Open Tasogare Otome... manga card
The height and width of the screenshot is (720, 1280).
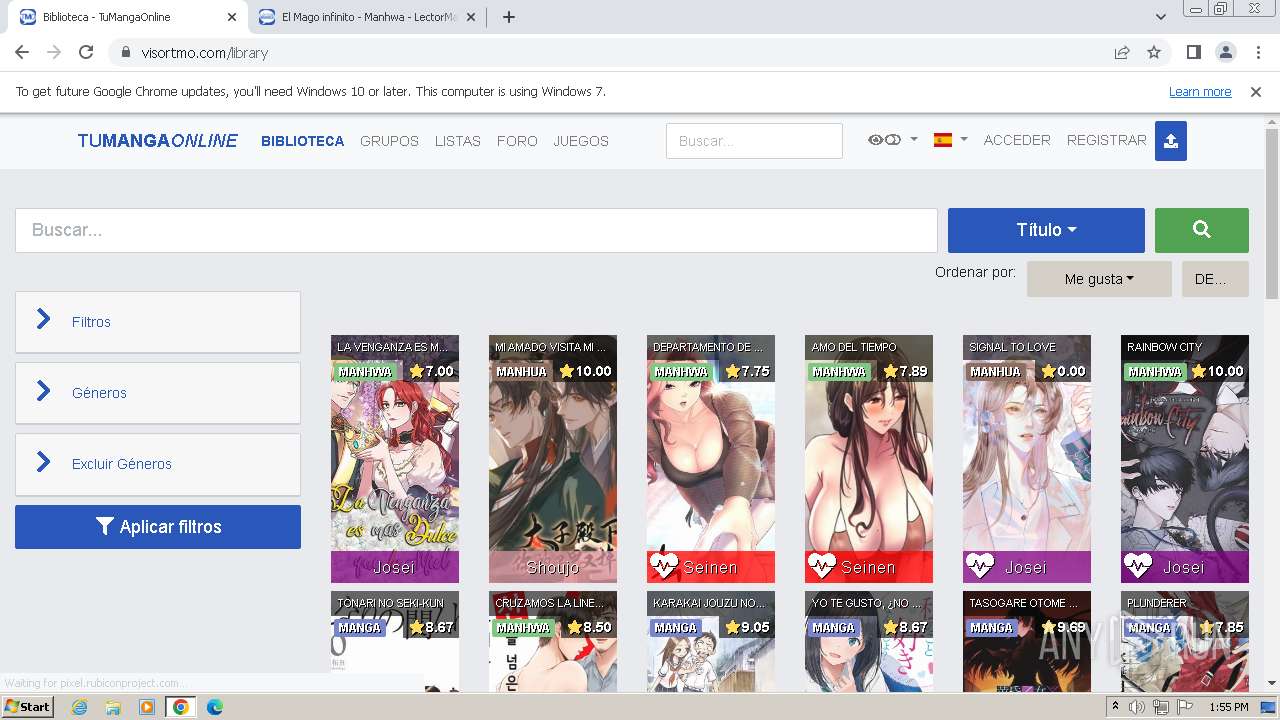click(x=1027, y=641)
